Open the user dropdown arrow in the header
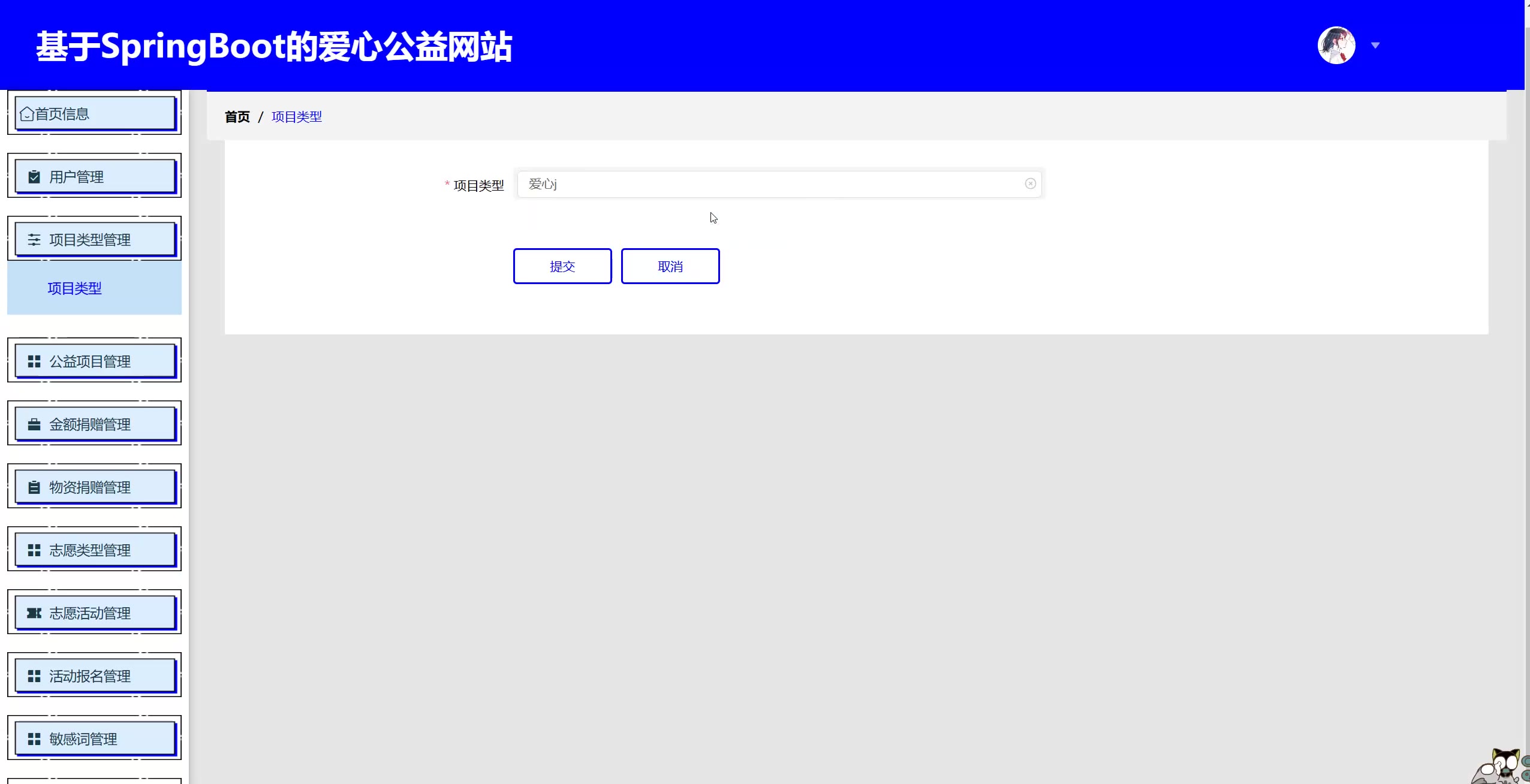The width and height of the screenshot is (1530, 784). tap(1375, 46)
